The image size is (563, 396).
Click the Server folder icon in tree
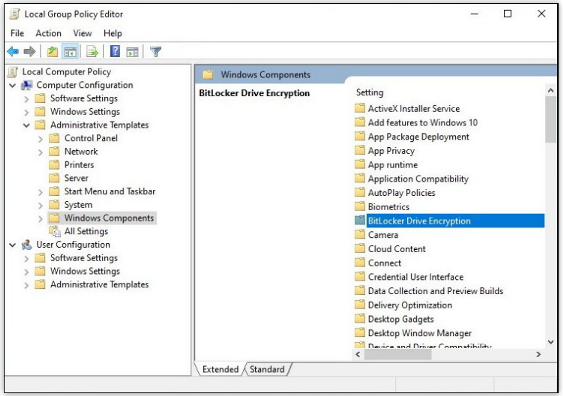[x=54, y=178]
